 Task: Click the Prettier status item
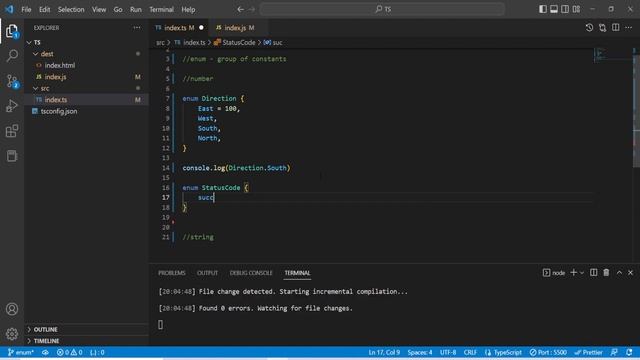[x=588, y=352]
